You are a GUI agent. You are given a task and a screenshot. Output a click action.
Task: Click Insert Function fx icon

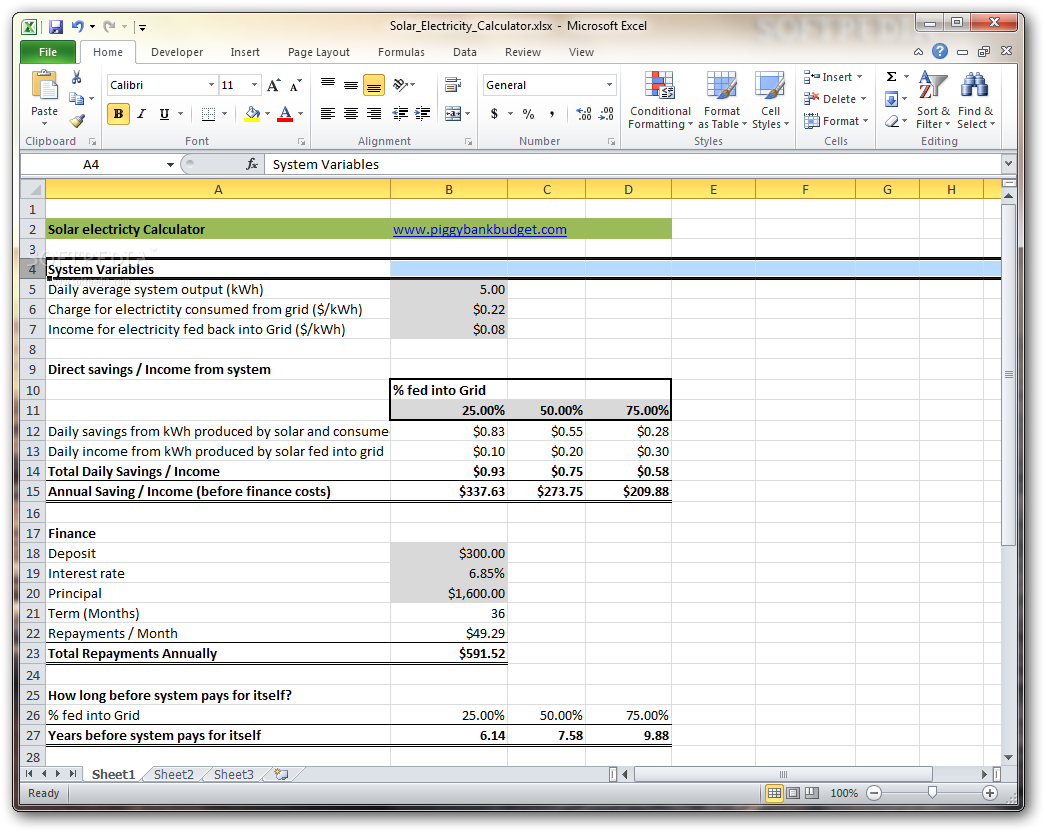click(252, 164)
